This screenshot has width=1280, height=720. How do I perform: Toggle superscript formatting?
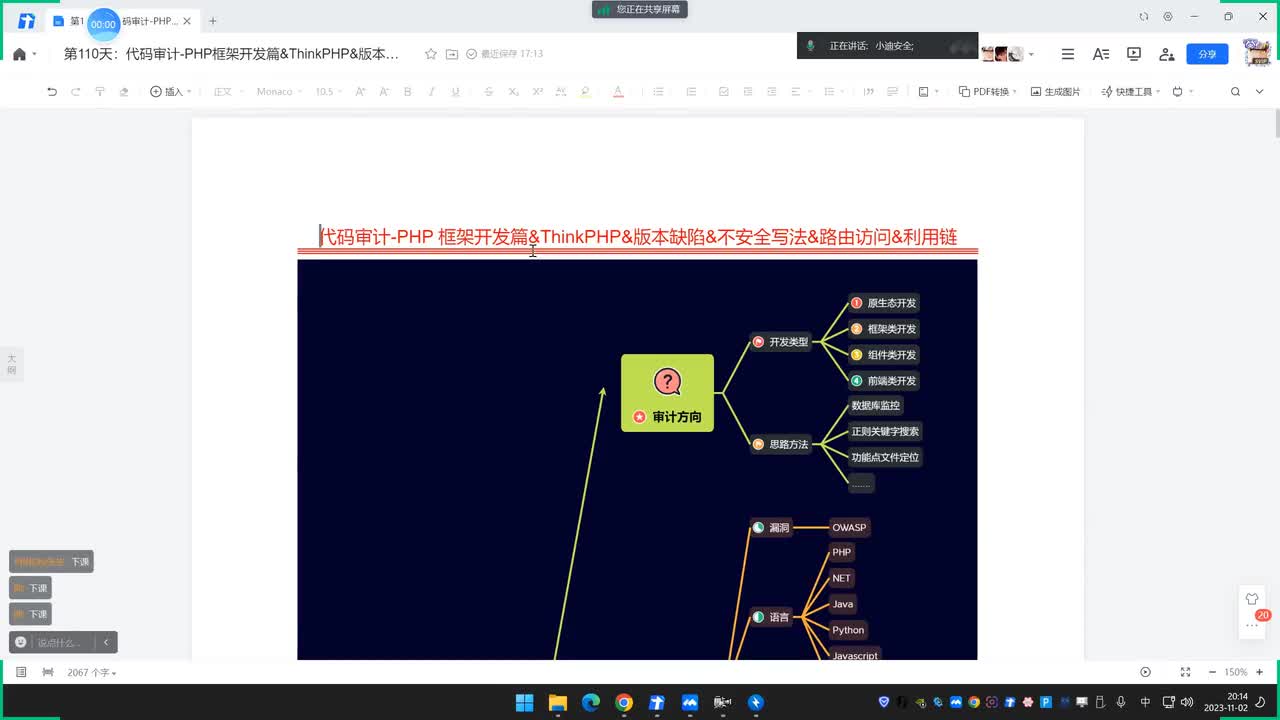[x=537, y=91]
